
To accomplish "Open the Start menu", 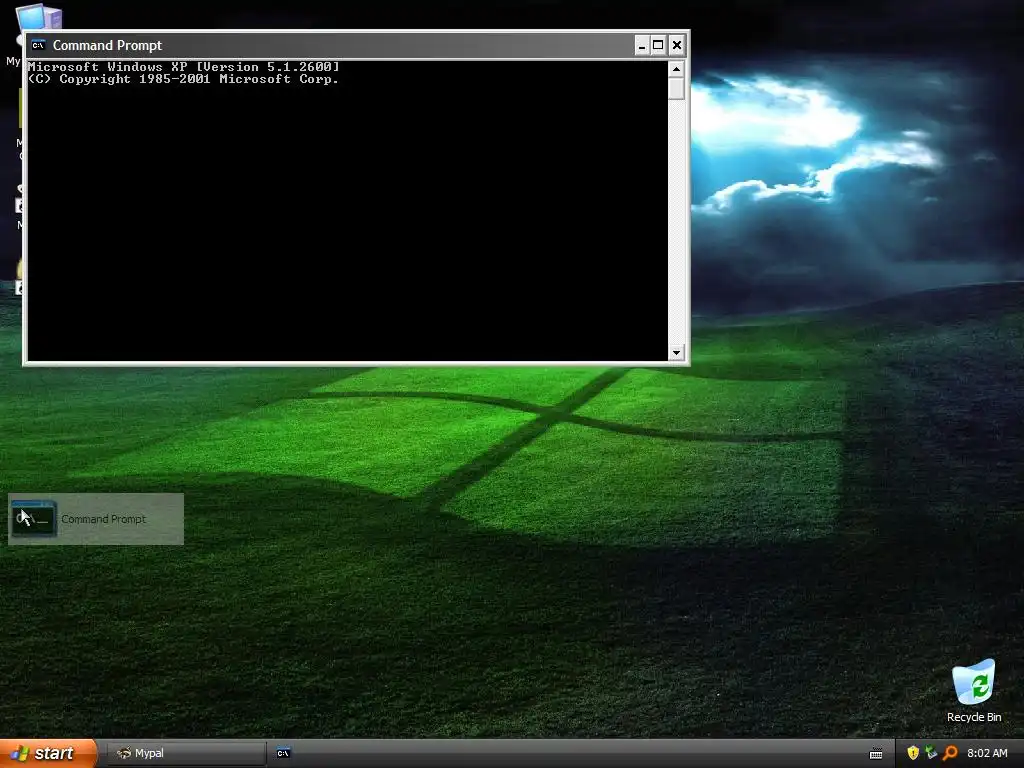I will point(48,753).
